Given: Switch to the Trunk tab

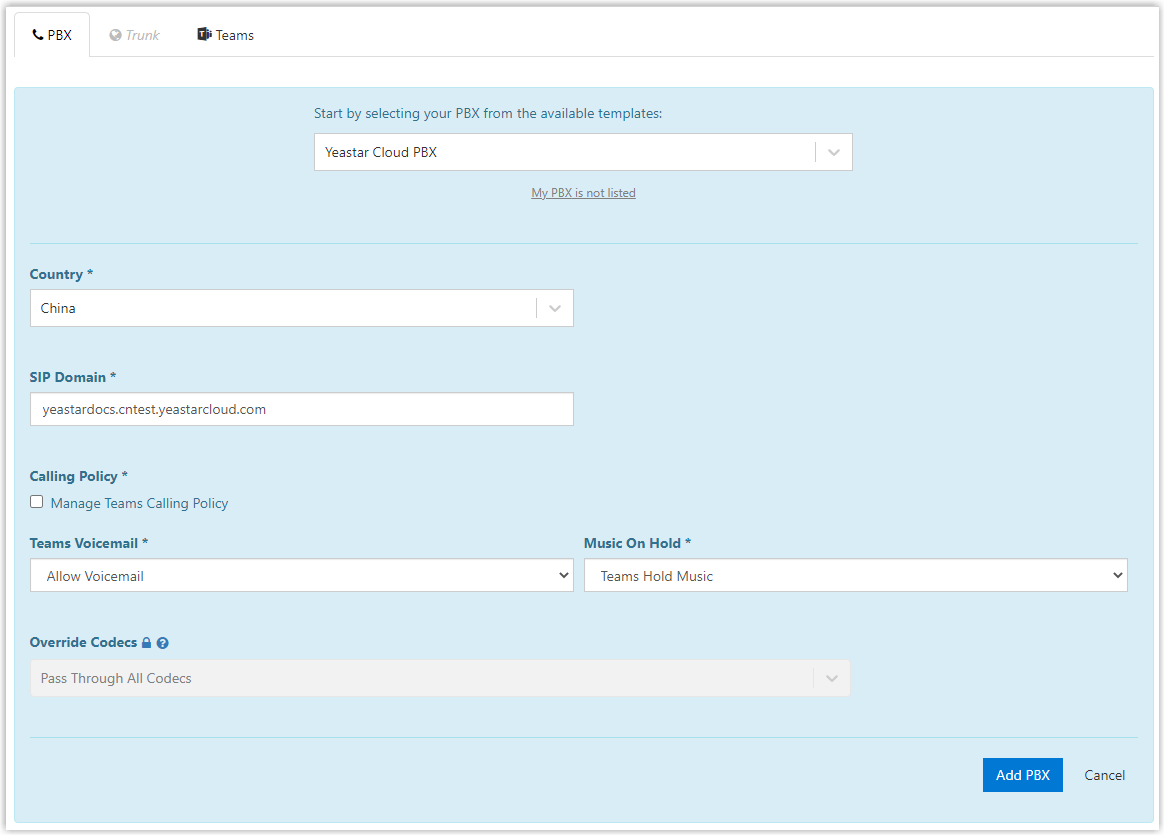Looking at the screenshot, I should (x=135, y=35).
